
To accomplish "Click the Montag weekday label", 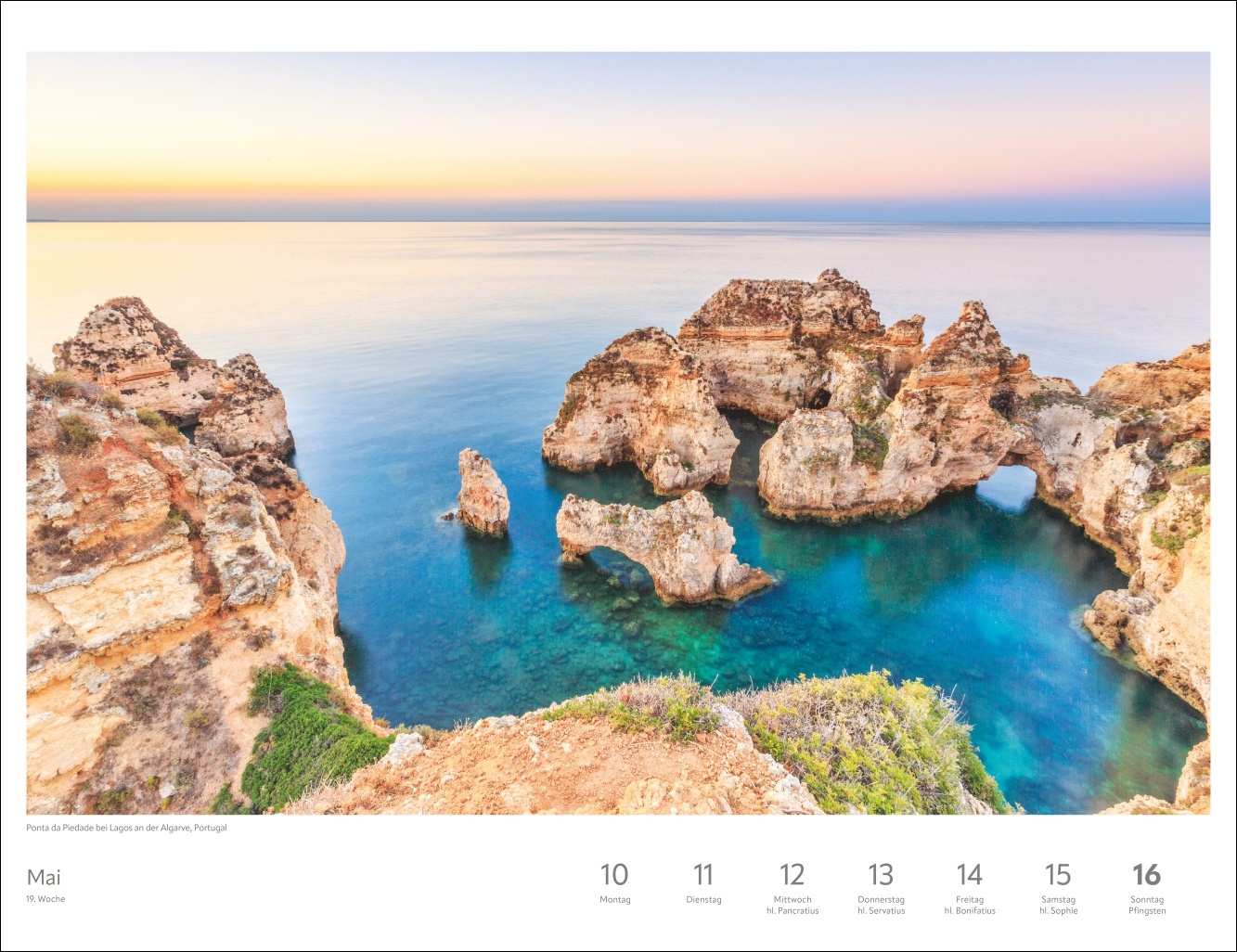I will click(614, 899).
